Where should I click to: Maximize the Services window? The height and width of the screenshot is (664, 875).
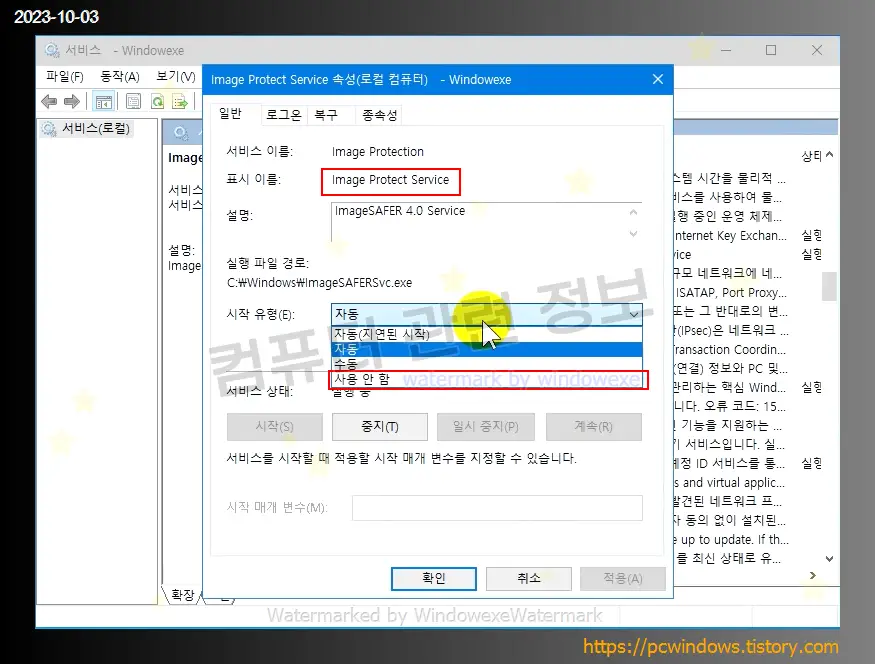pyautogui.click(x=771, y=50)
